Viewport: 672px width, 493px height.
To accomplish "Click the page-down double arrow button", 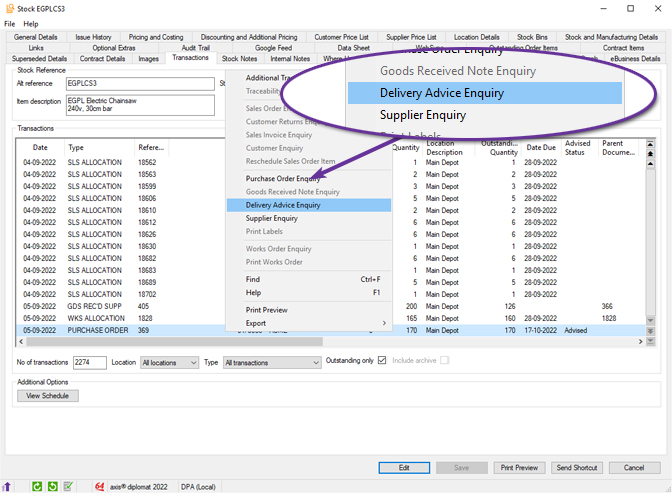I will point(650,331).
